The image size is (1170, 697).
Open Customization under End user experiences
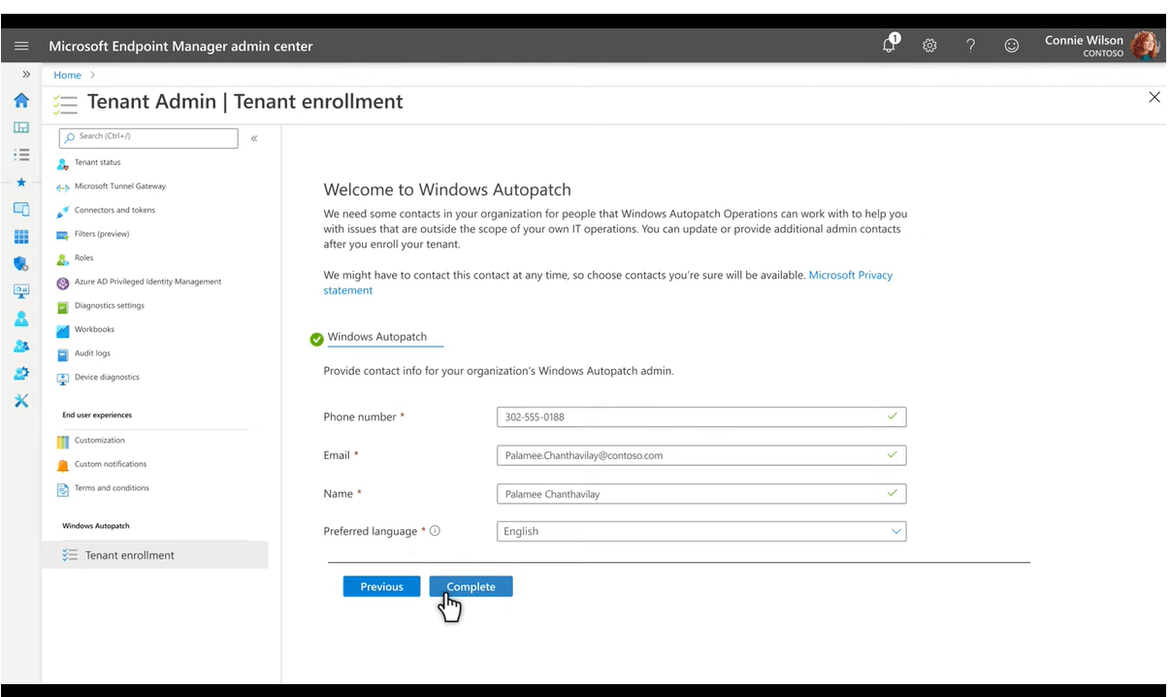[x=99, y=441]
